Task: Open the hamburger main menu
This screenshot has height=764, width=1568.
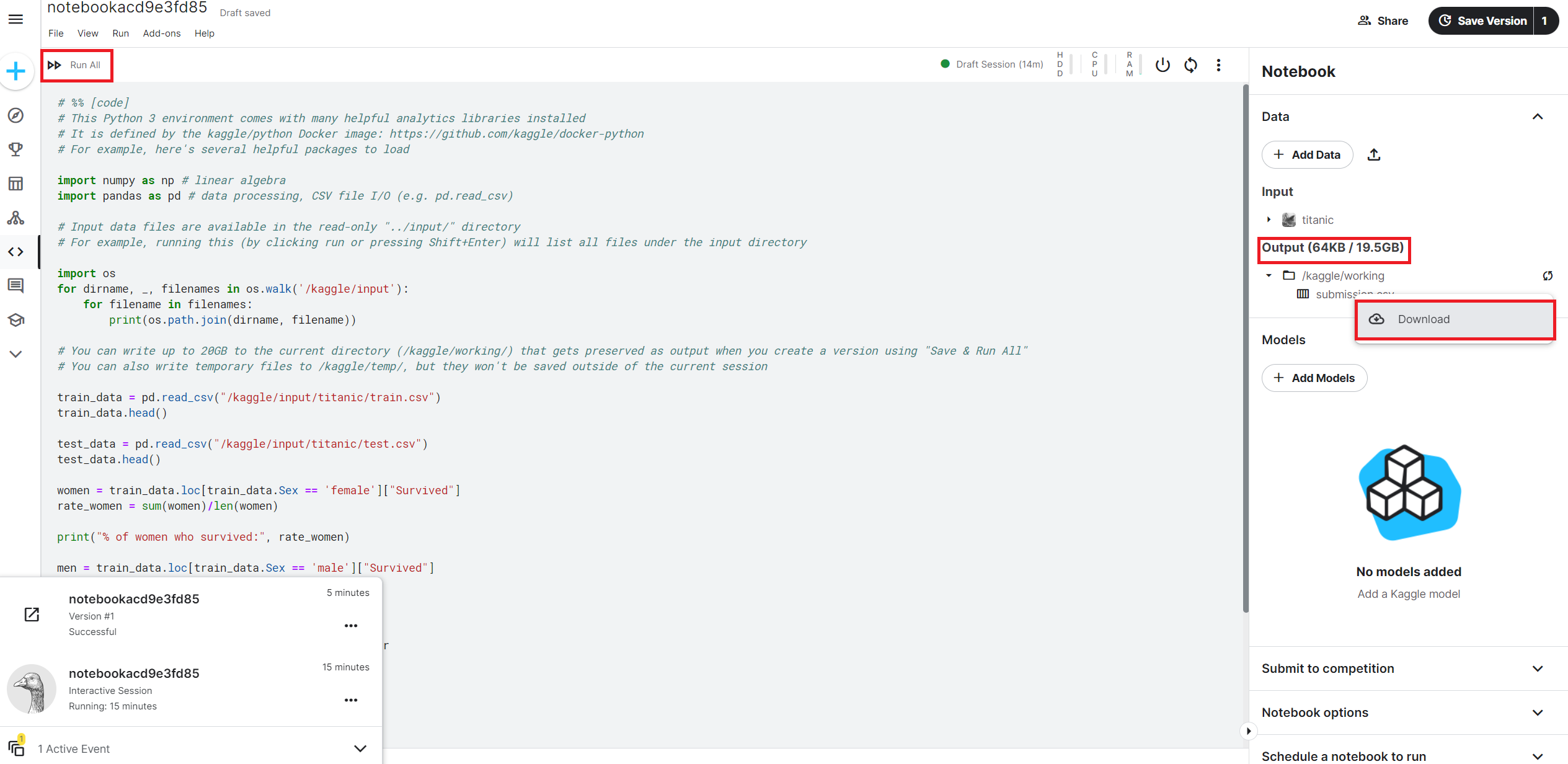Action: point(16,19)
